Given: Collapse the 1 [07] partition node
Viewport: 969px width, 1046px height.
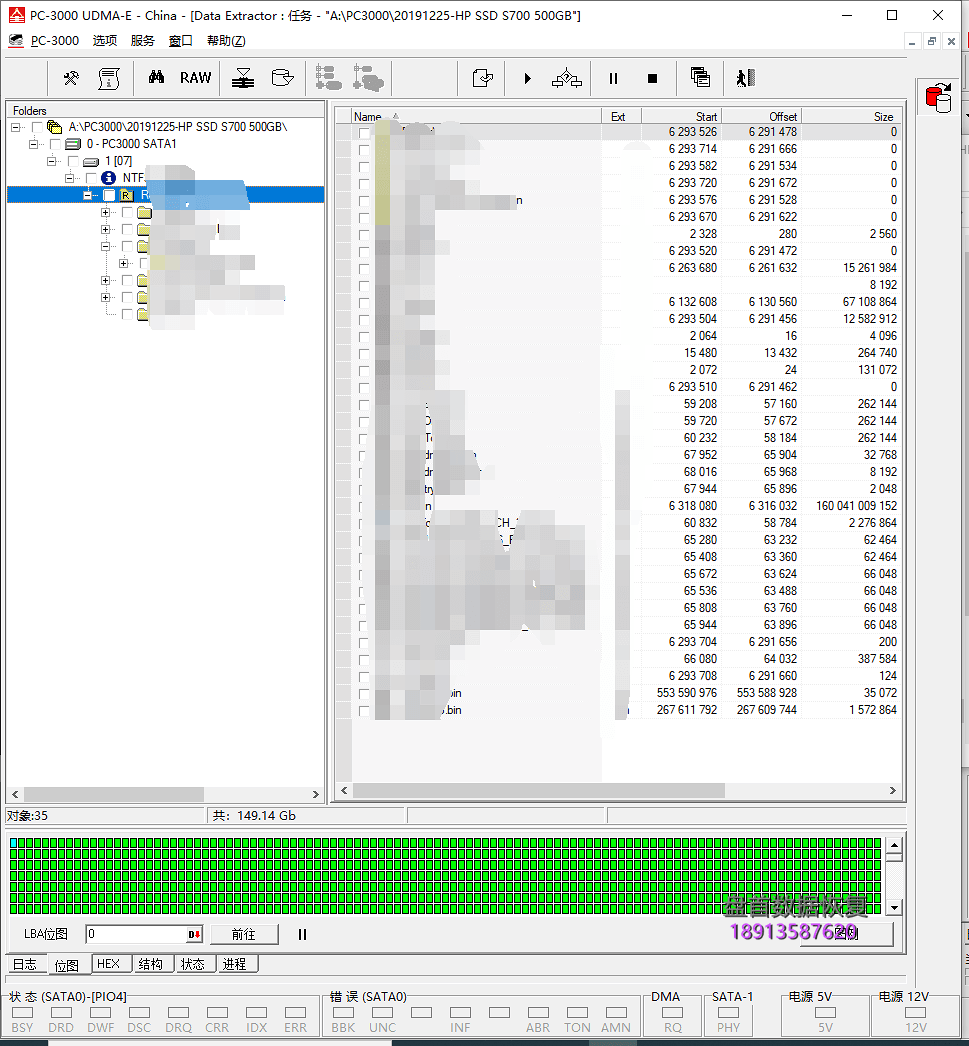Looking at the screenshot, I should [51, 161].
